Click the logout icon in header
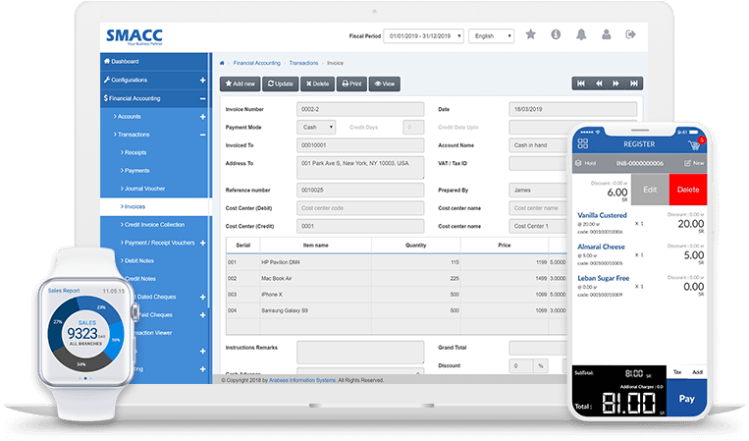The image size is (749, 441). 630,35
